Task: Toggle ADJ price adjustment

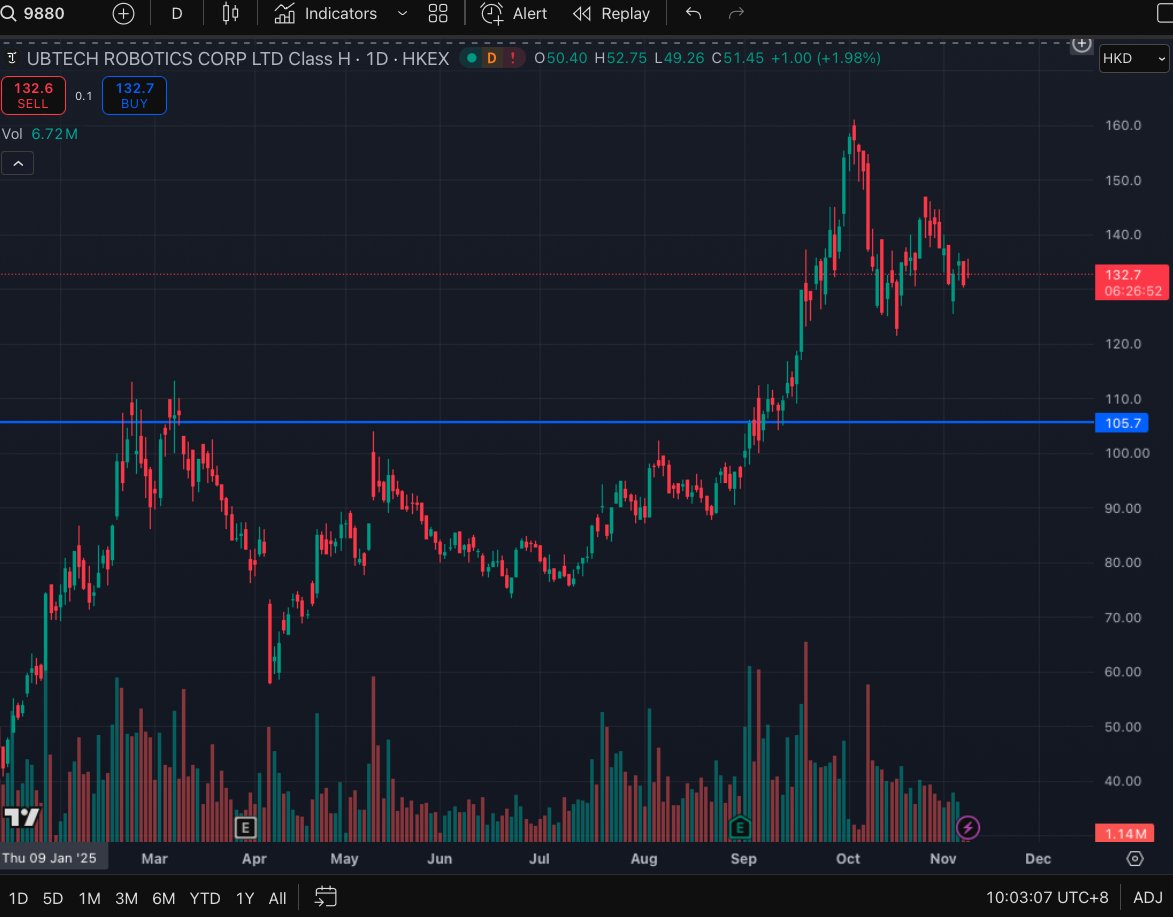Action: click(1148, 898)
